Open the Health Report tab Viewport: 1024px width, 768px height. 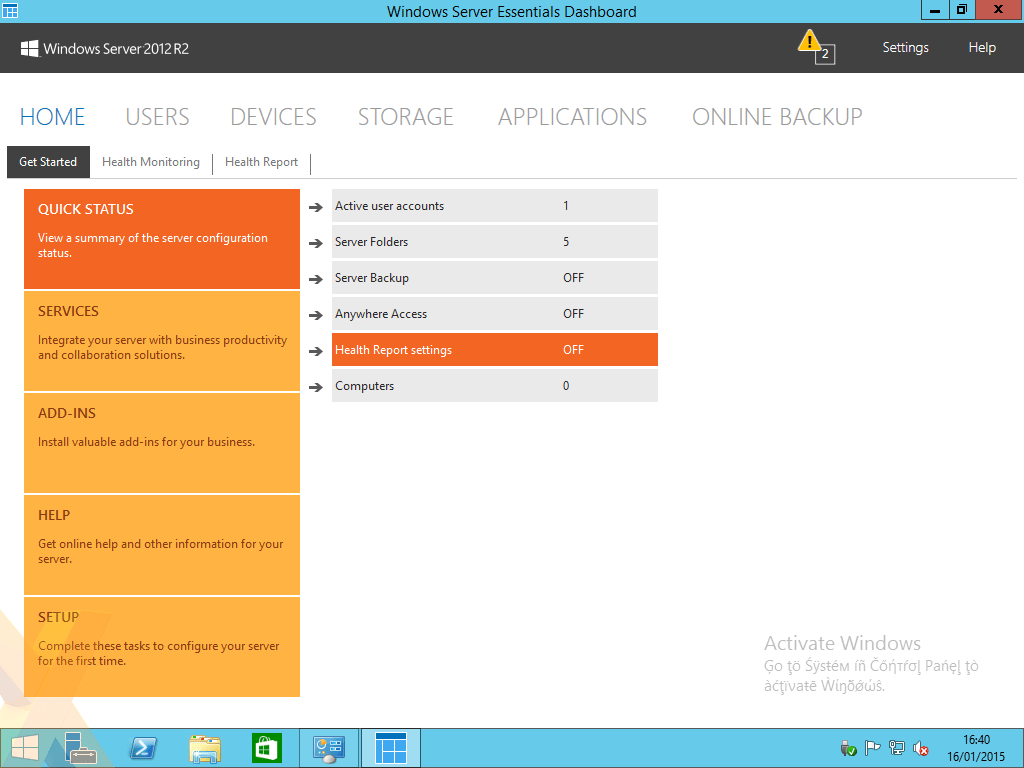pos(261,161)
